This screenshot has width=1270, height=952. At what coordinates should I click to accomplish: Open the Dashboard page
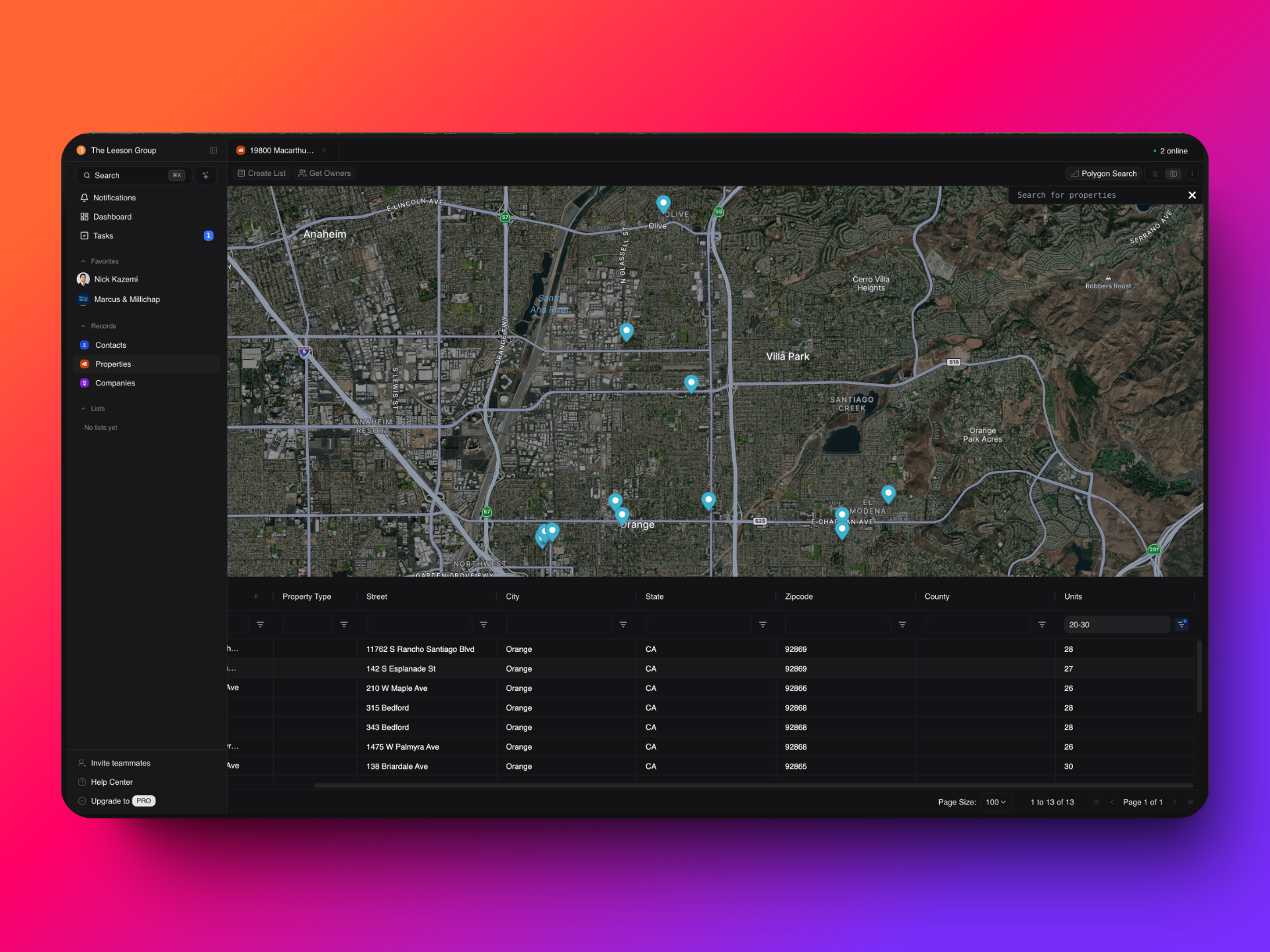pos(112,217)
